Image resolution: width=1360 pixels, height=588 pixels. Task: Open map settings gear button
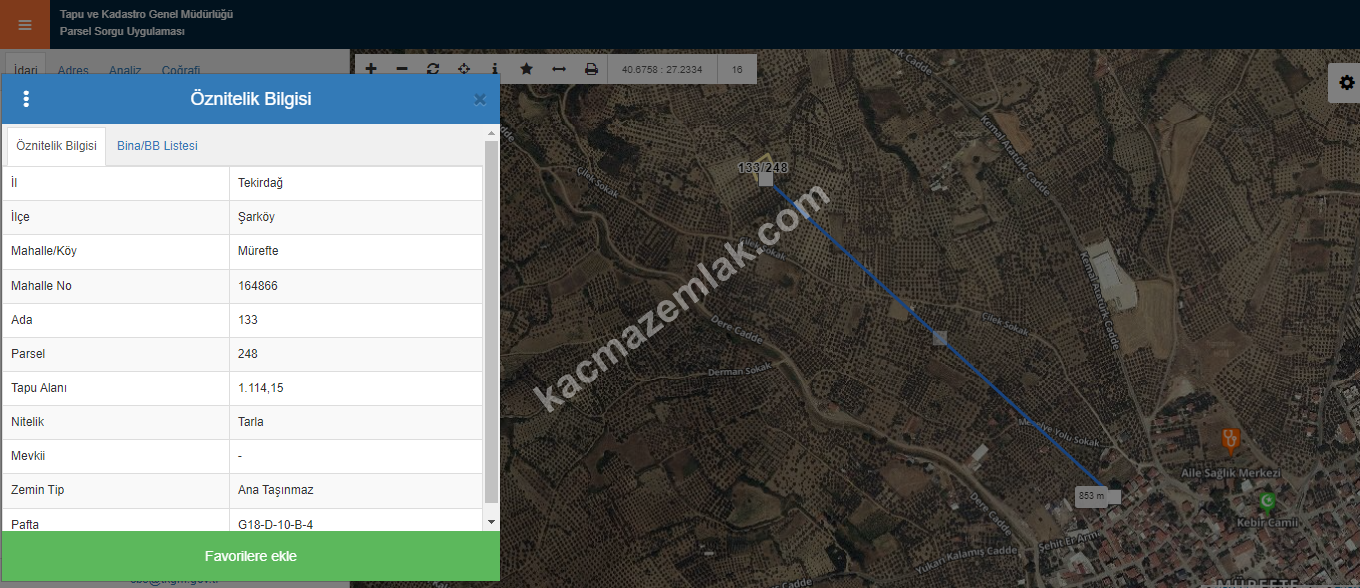coord(1345,83)
